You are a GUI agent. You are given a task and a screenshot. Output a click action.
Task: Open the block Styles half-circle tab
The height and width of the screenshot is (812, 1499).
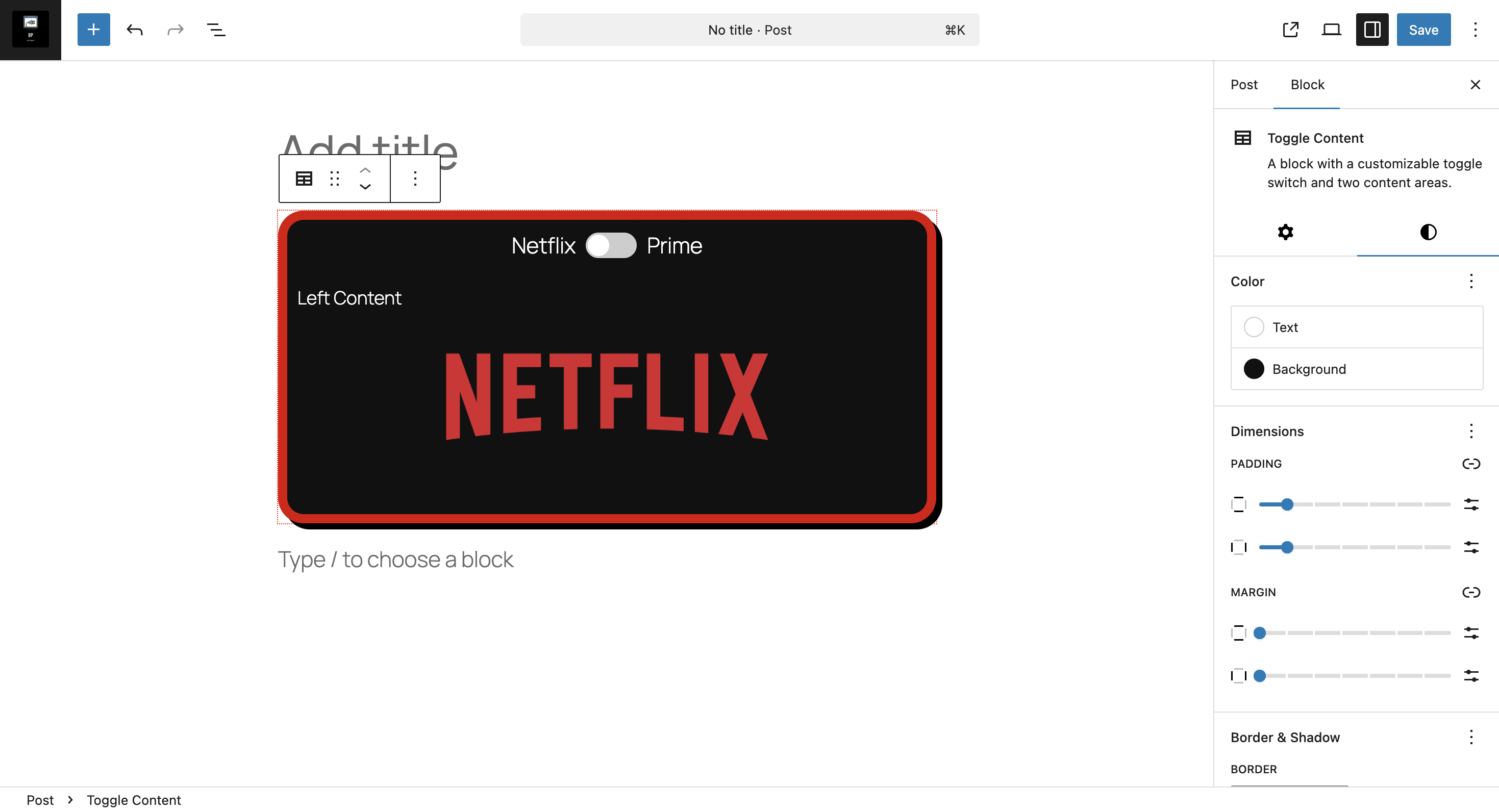[x=1428, y=232]
